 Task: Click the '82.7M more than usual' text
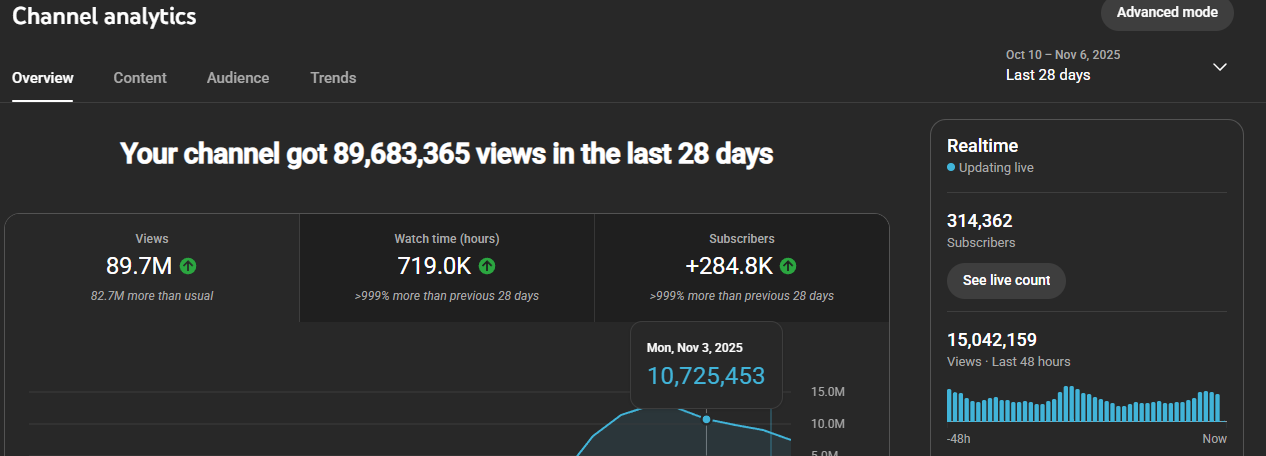point(152,296)
